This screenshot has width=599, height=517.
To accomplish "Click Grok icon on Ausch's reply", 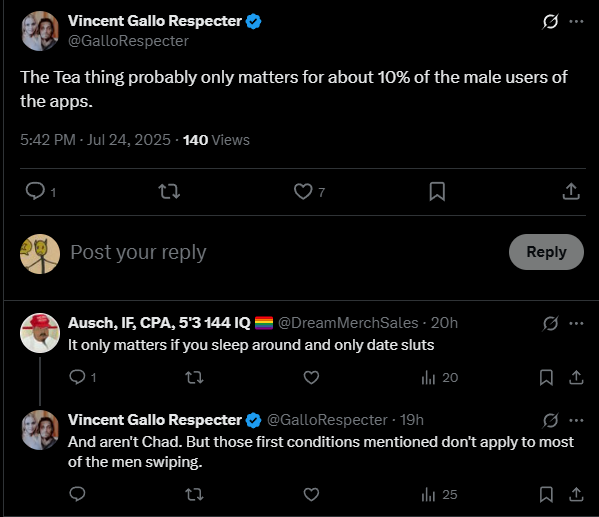I will point(550,323).
